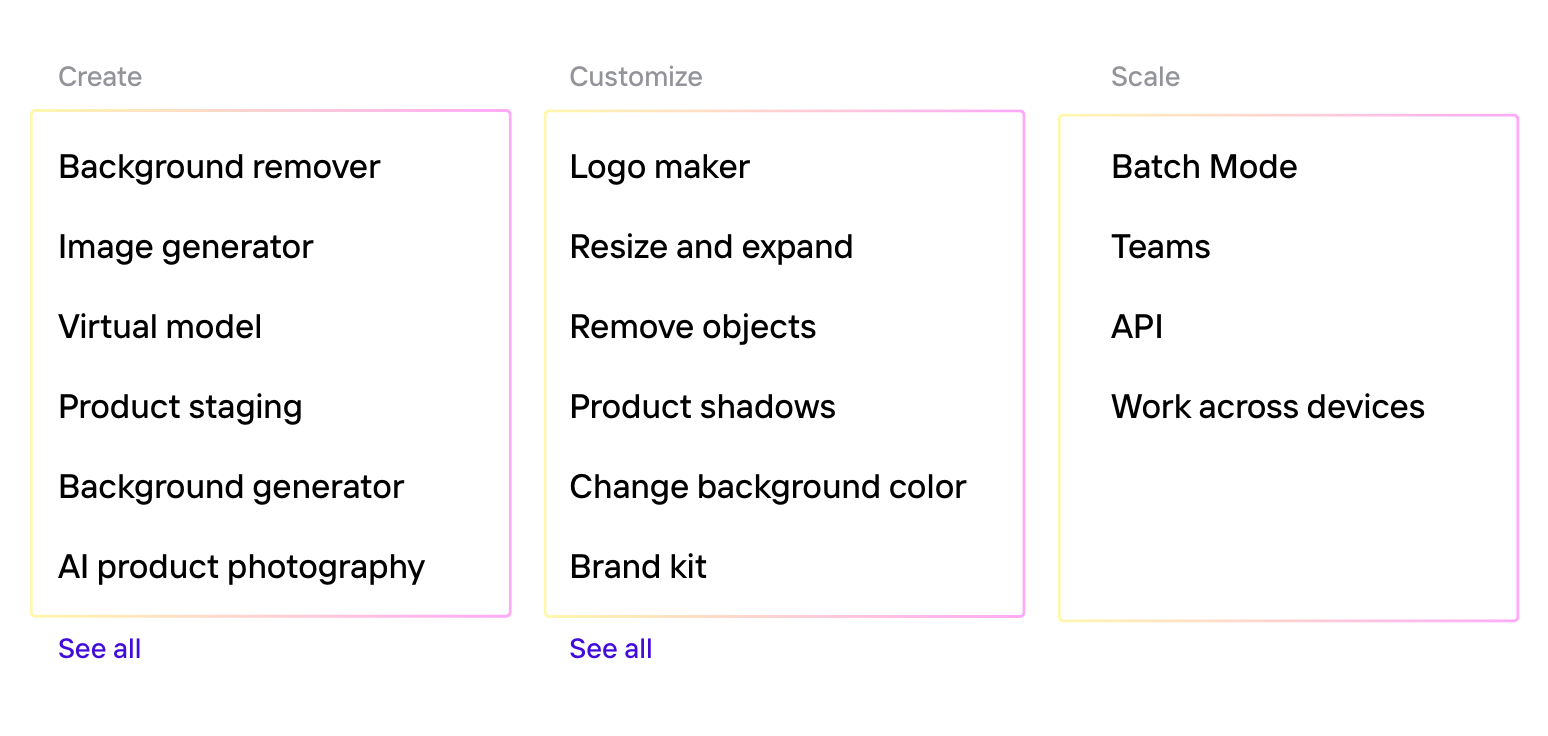Open Batch Mode feature
The width and height of the screenshot is (1548, 736).
coord(1204,167)
